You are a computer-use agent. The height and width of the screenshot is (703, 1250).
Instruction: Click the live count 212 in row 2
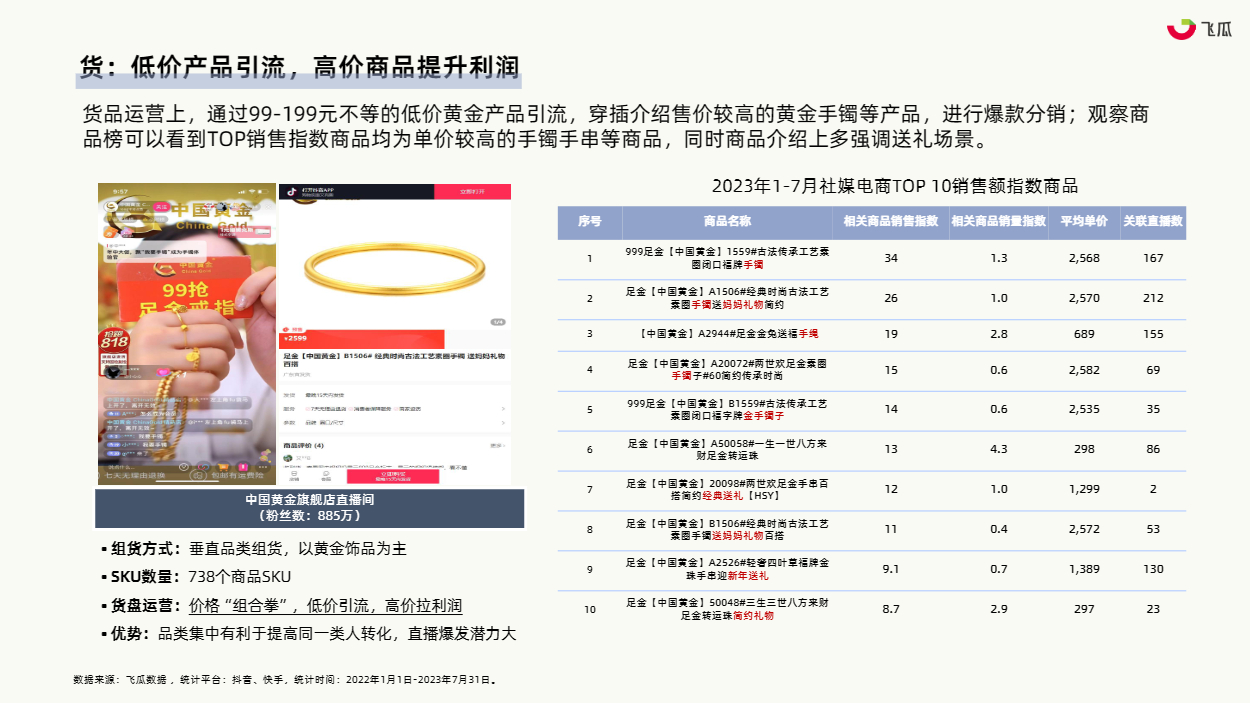coord(1153,298)
